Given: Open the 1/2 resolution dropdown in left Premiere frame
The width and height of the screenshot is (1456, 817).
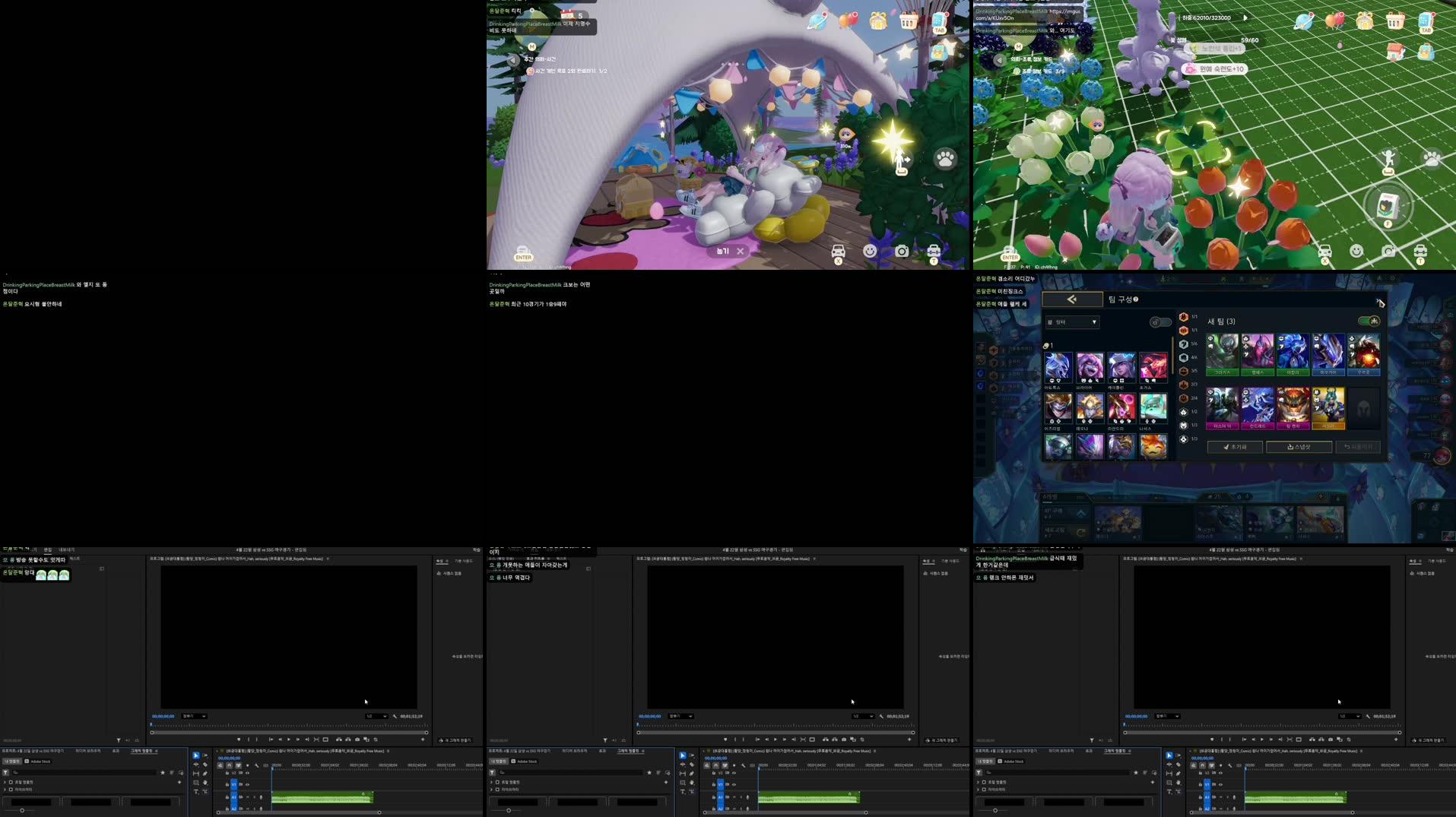Looking at the screenshot, I should pos(376,716).
